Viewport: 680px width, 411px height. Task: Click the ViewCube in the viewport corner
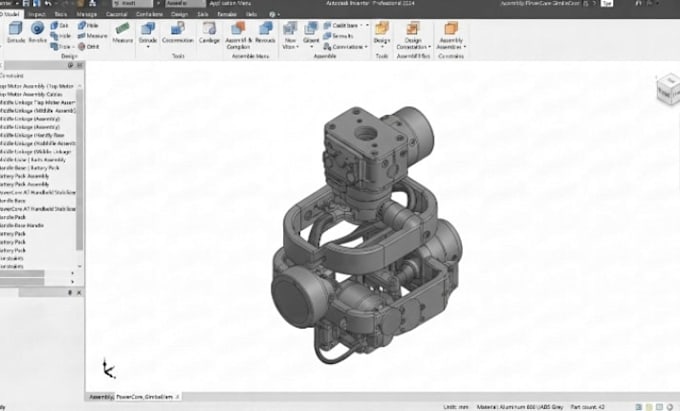pos(669,89)
